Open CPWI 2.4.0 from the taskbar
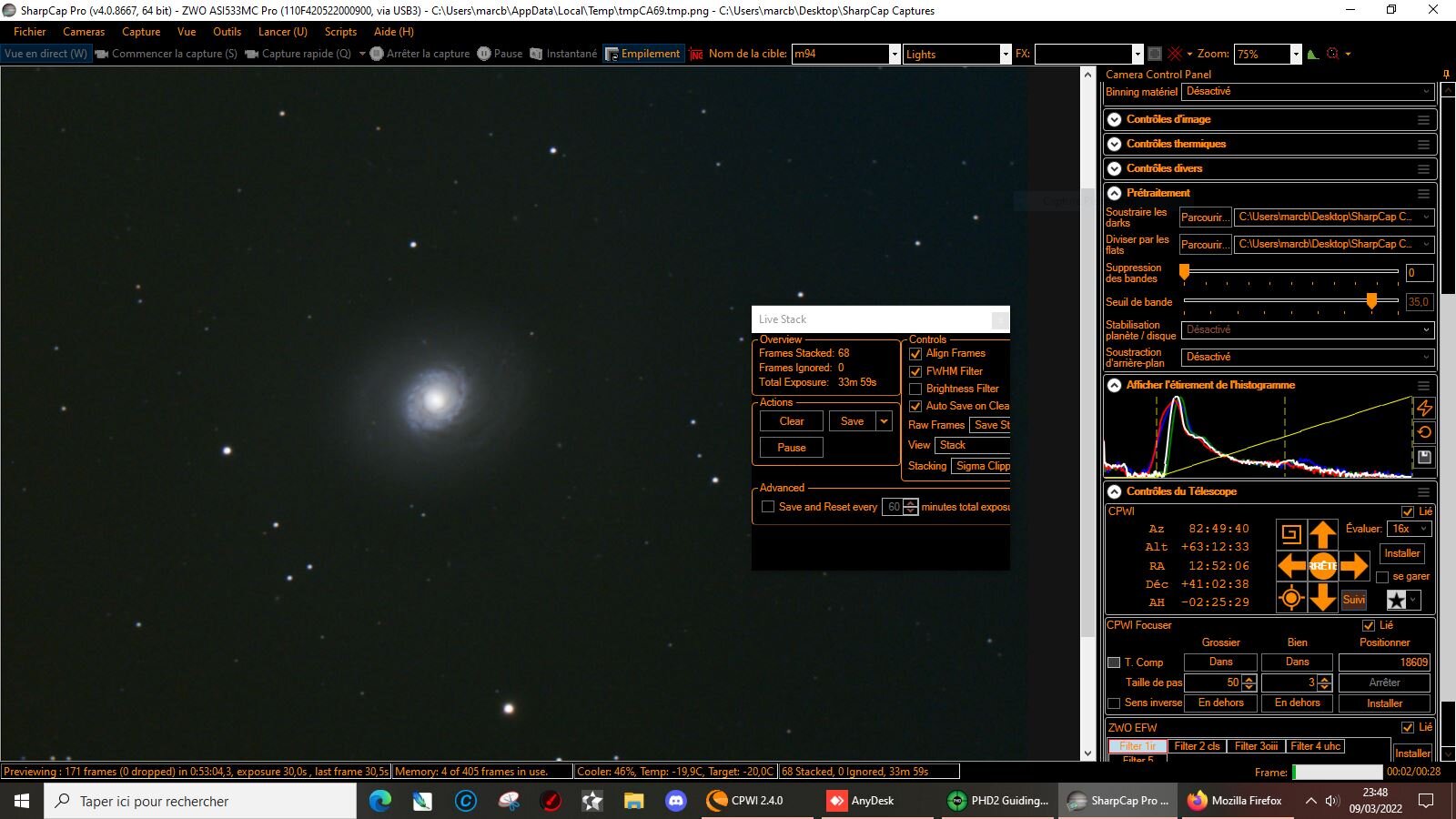1456x819 pixels. click(745, 801)
